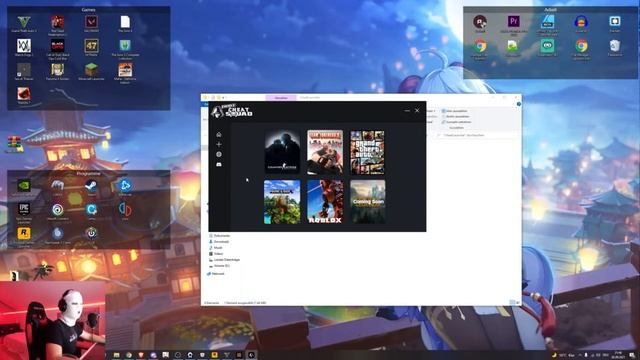Open Epic Games Launcher shortcut
The image size is (640, 360).
coord(24,212)
